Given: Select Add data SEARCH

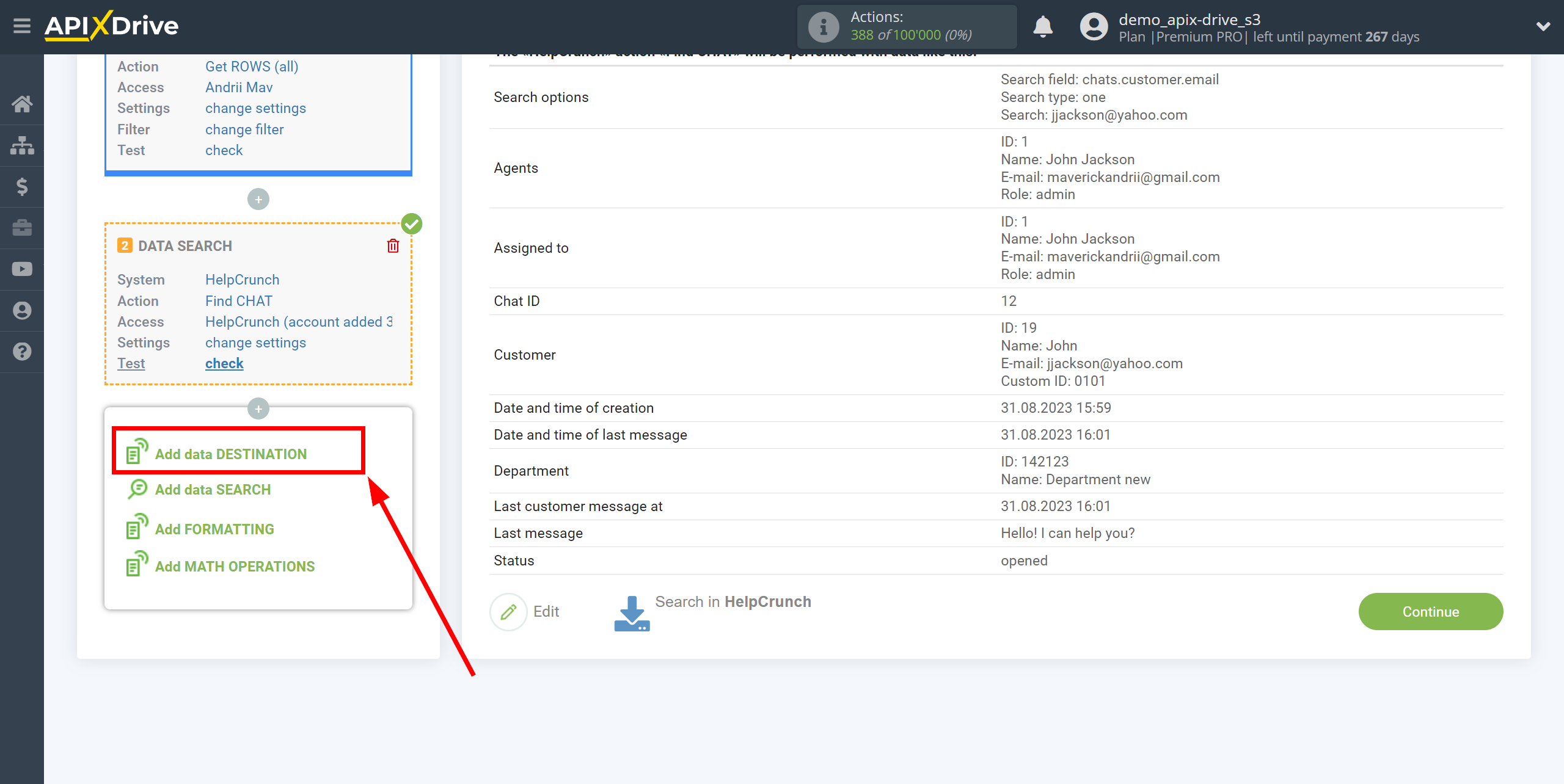Looking at the screenshot, I should pyautogui.click(x=213, y=490).
